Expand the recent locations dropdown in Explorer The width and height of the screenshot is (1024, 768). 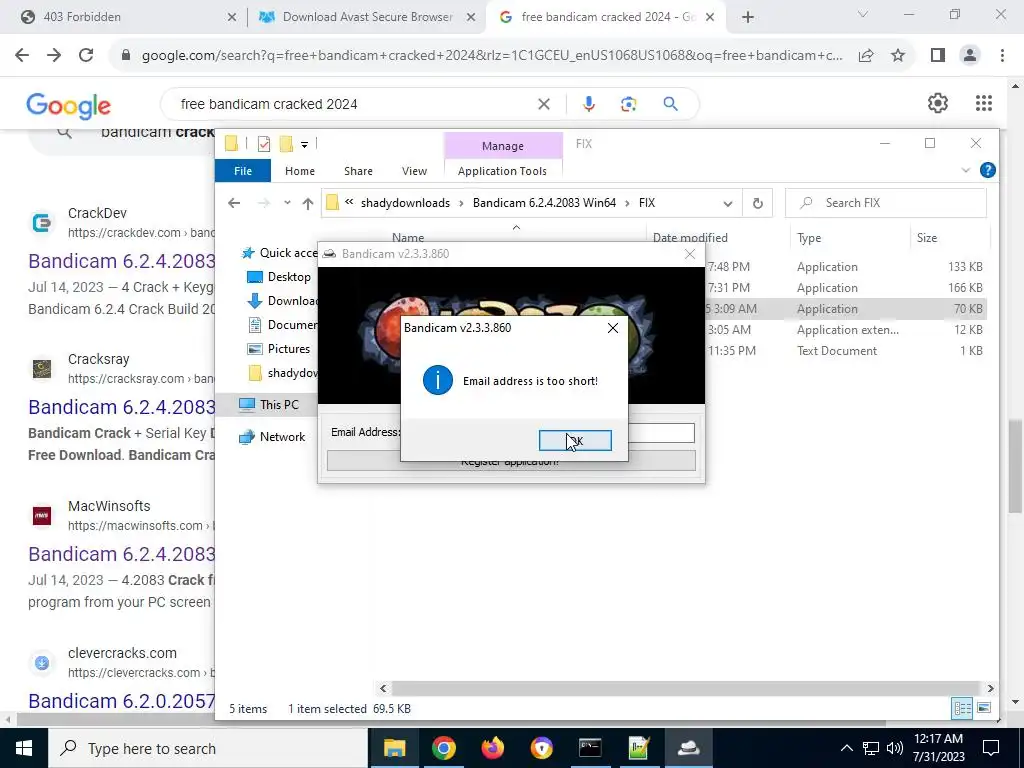287,203
